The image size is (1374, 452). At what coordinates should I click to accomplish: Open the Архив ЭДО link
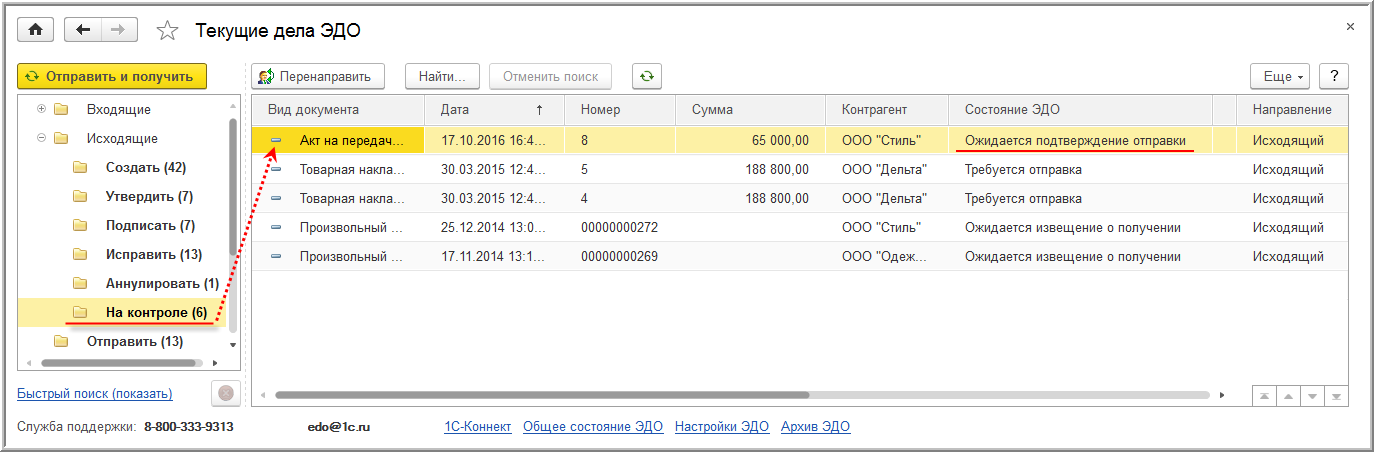pos(815,427)
